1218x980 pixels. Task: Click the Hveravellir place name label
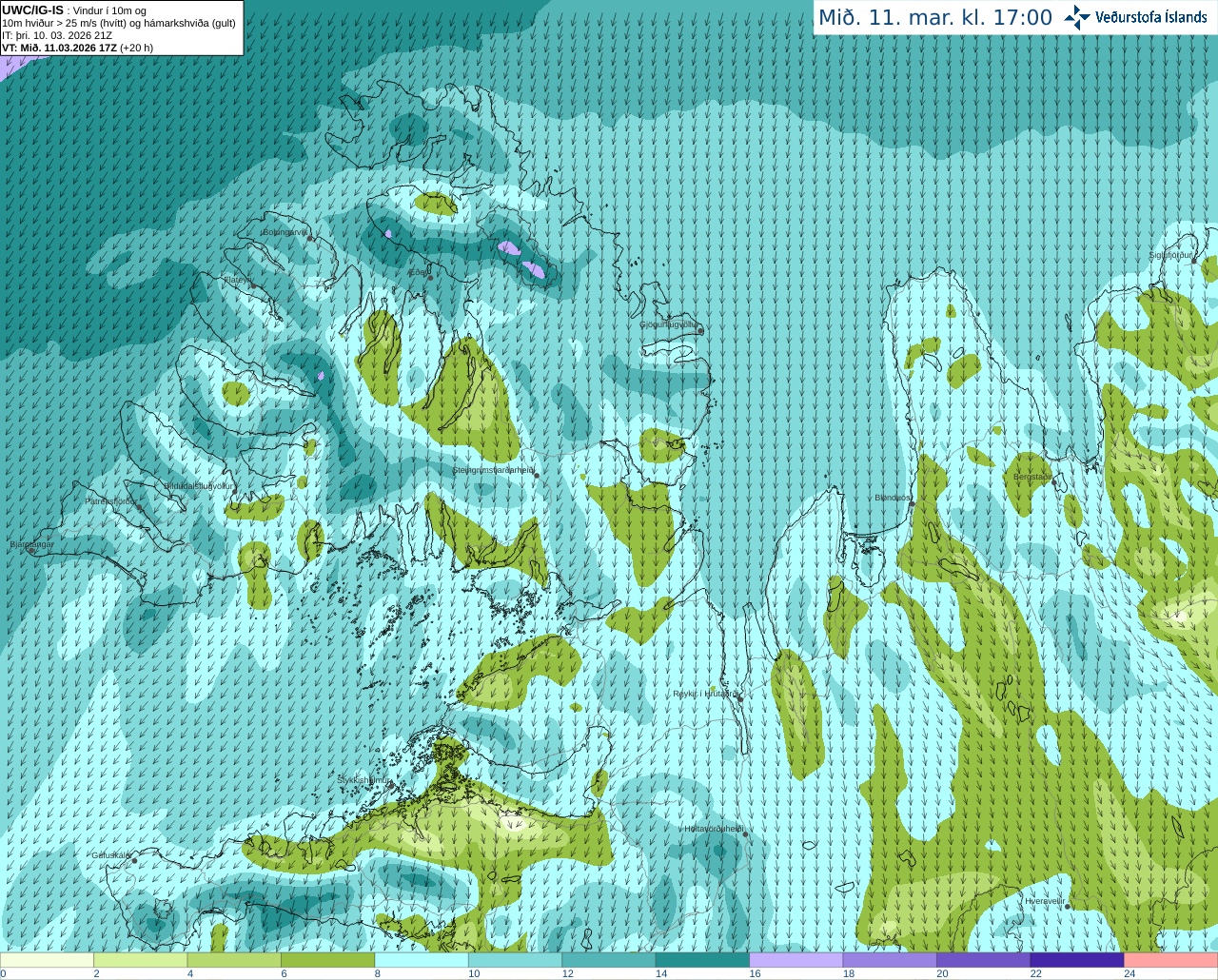tap(1044, 900)
